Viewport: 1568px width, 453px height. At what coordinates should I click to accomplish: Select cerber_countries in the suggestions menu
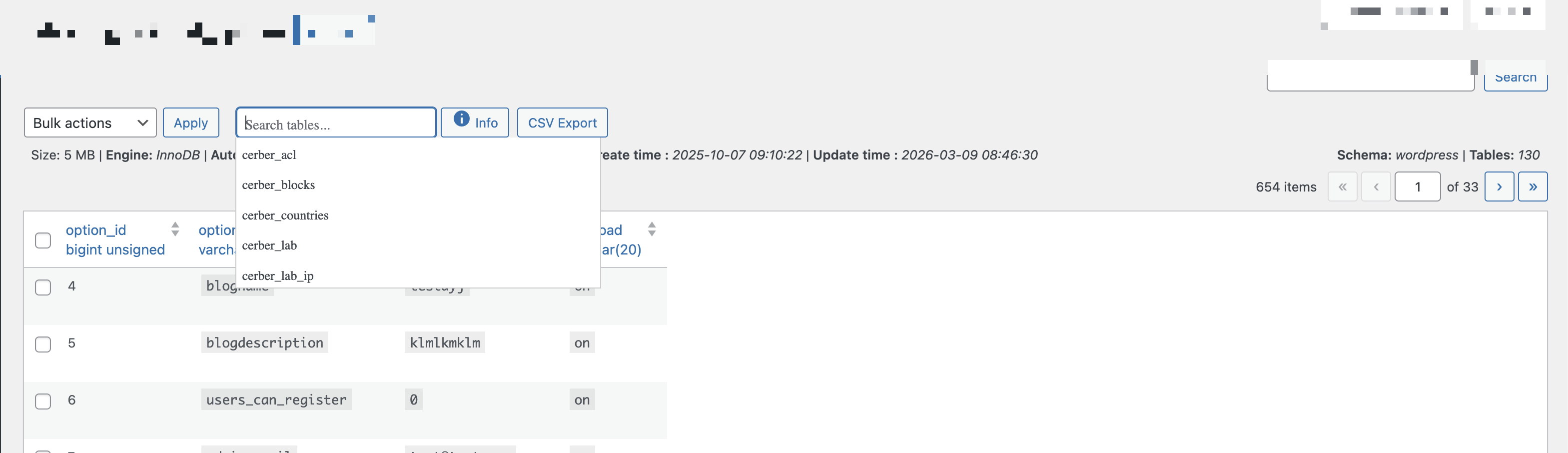click(285, 215)
